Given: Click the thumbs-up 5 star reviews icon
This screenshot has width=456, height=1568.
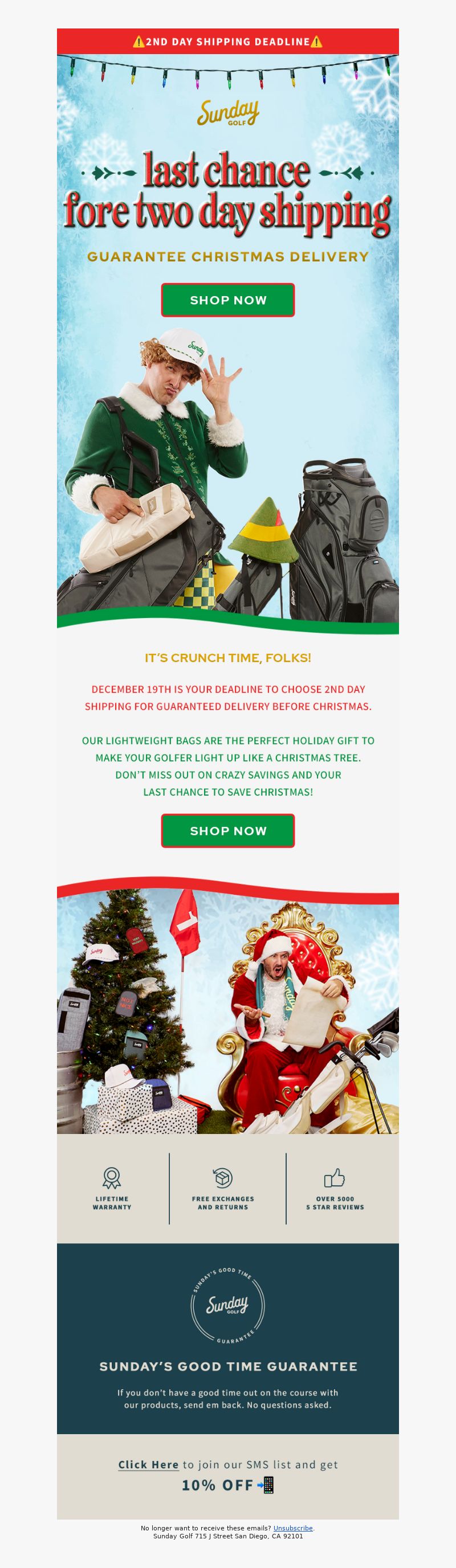Looking at the screenshot, I should [x=335, y=1178].
